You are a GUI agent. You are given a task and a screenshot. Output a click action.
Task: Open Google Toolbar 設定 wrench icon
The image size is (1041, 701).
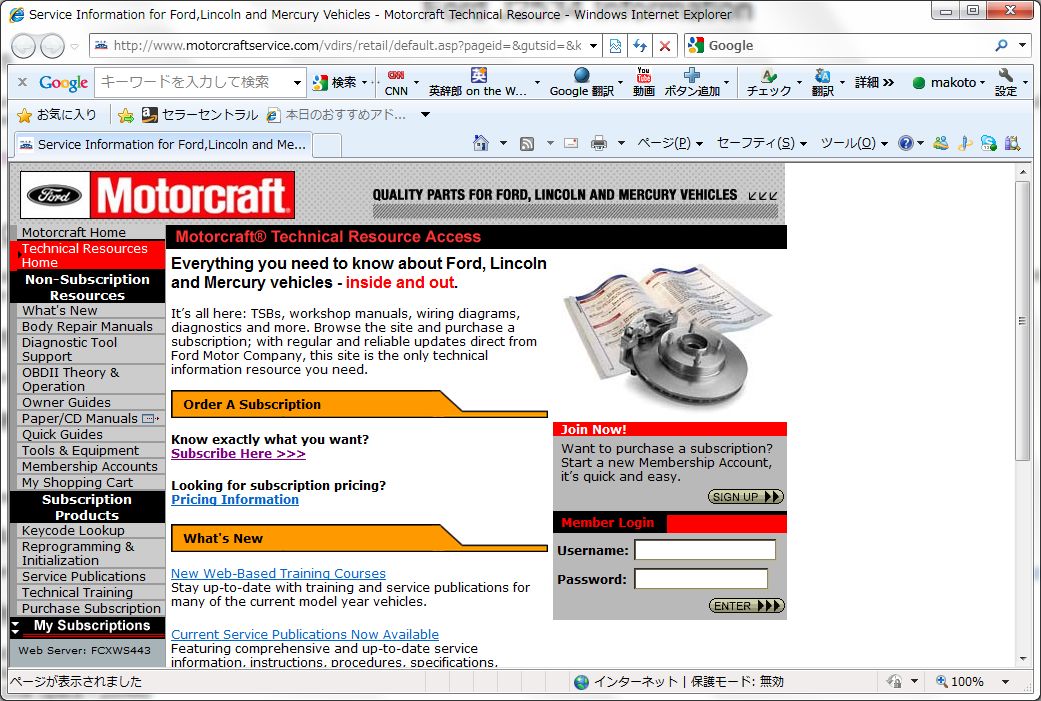(x=1006, y=75)
